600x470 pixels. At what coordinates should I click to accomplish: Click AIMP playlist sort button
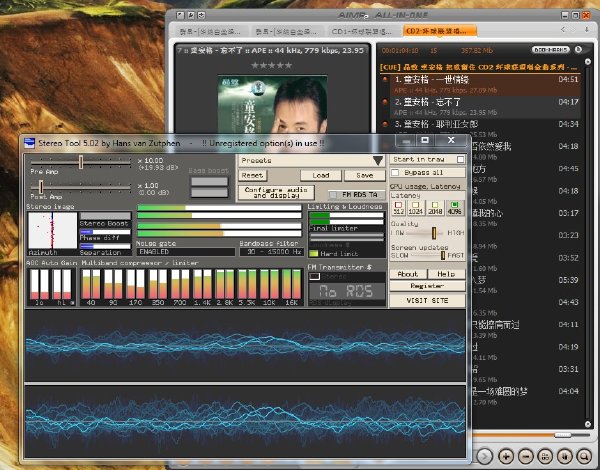coord(565,456)
